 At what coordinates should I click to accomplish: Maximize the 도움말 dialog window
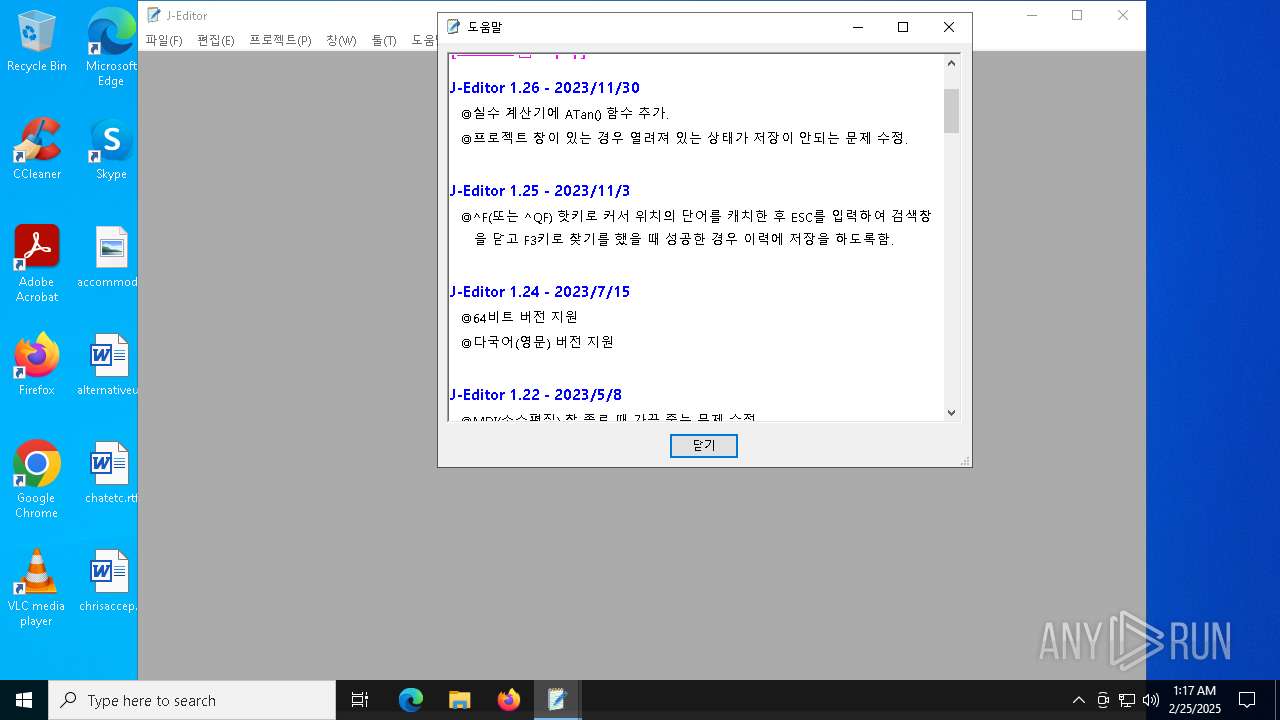click(x=903, y=27)
